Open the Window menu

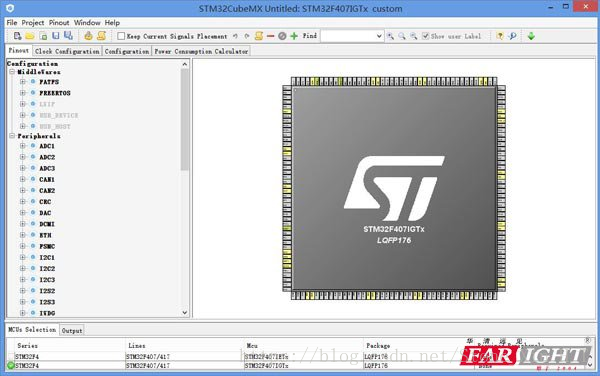point(87,23)
